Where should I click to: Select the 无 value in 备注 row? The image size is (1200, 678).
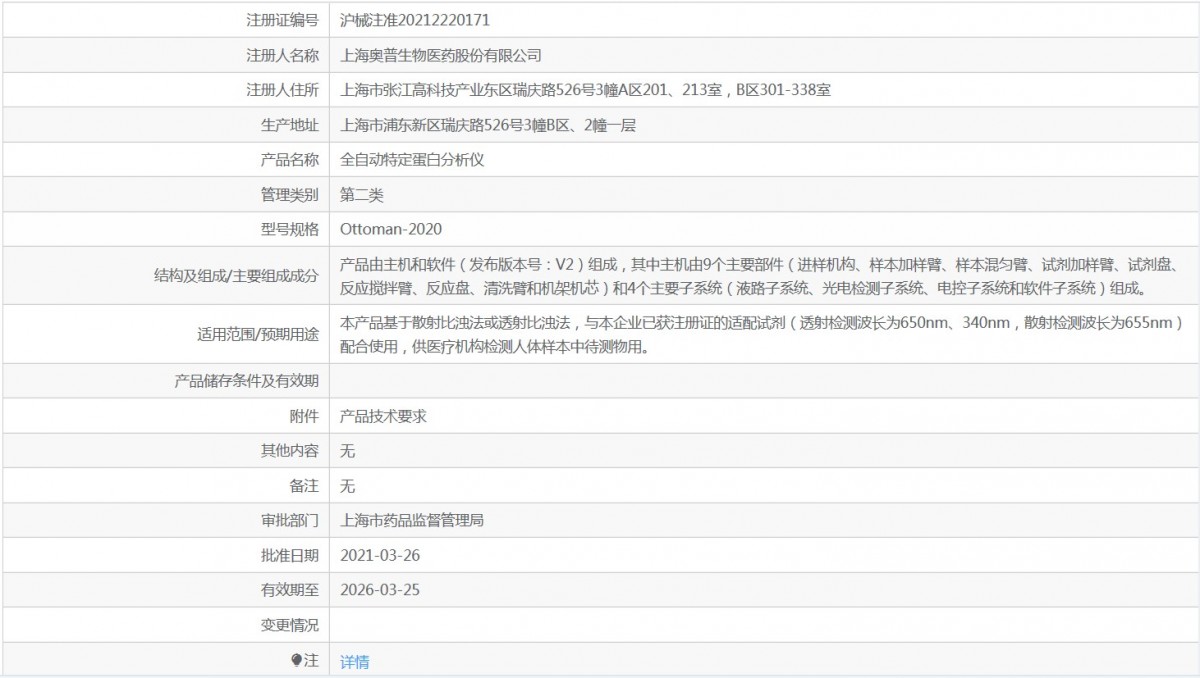tap(347, 486)
